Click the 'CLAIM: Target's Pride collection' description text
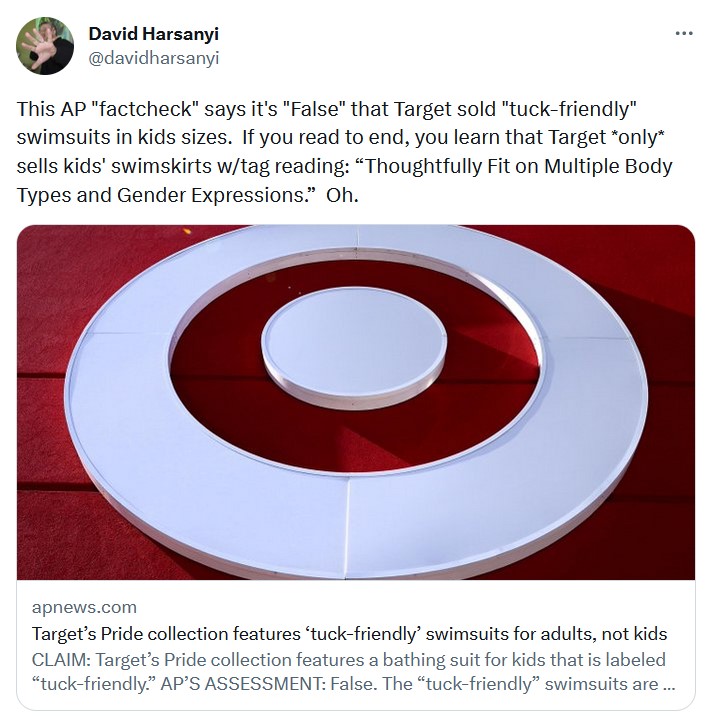711x721 pixels. click(x=353, y=672)
